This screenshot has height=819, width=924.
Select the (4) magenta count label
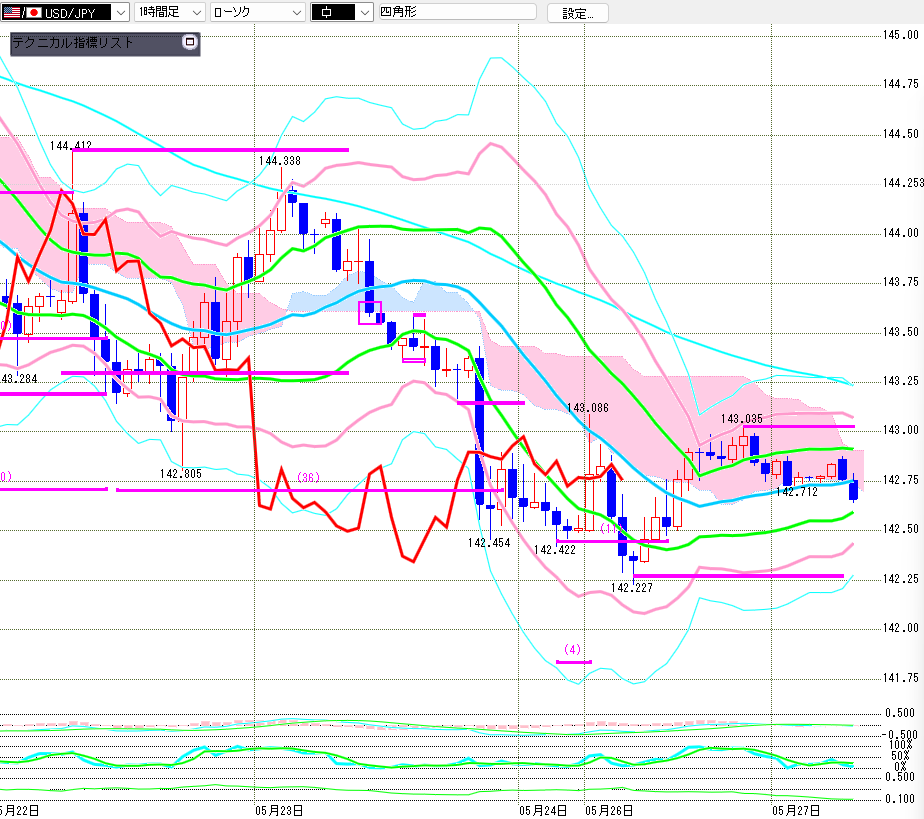pos(573,648)
